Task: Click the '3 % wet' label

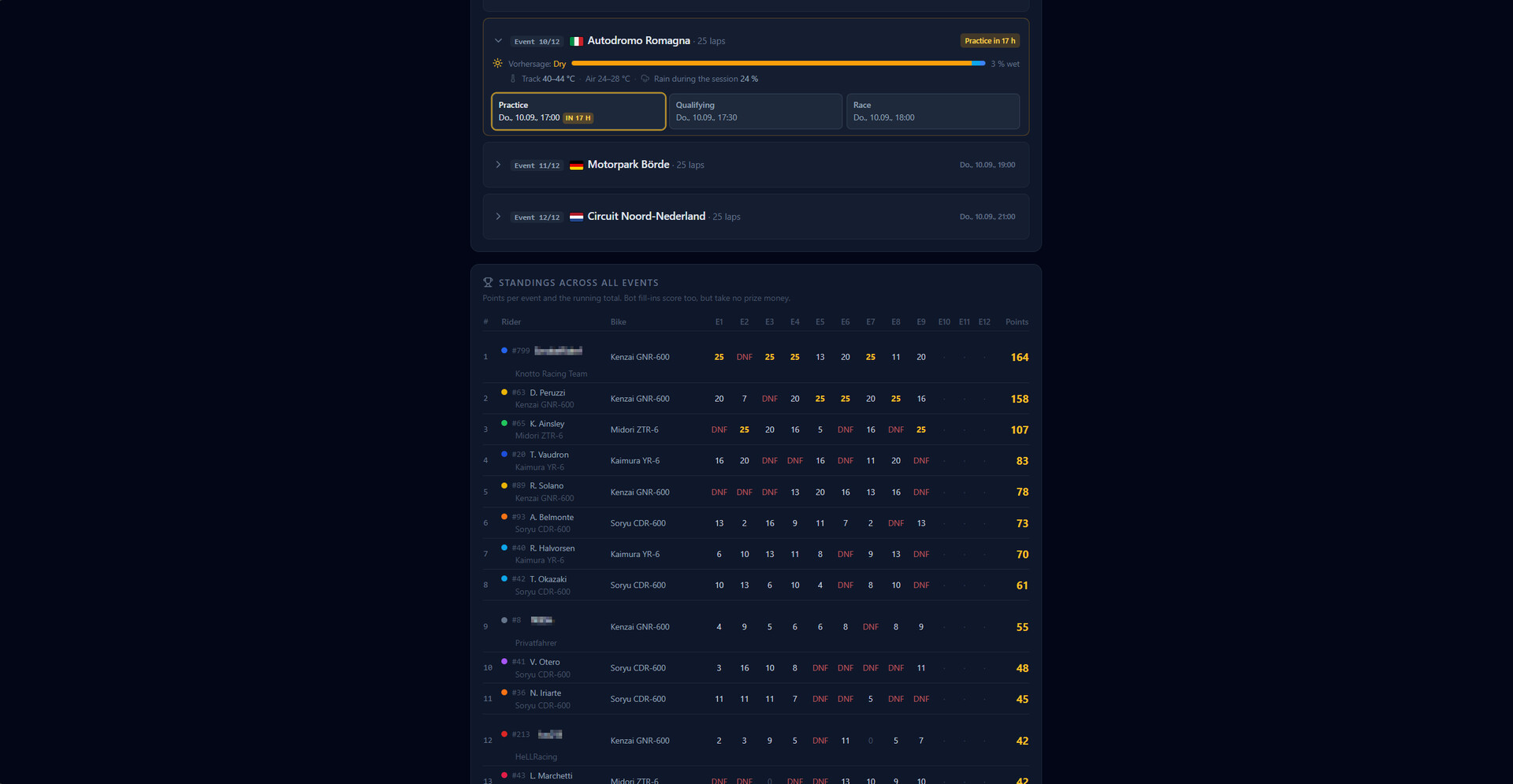Action: pyautogui.click(x=1005, y=64)
